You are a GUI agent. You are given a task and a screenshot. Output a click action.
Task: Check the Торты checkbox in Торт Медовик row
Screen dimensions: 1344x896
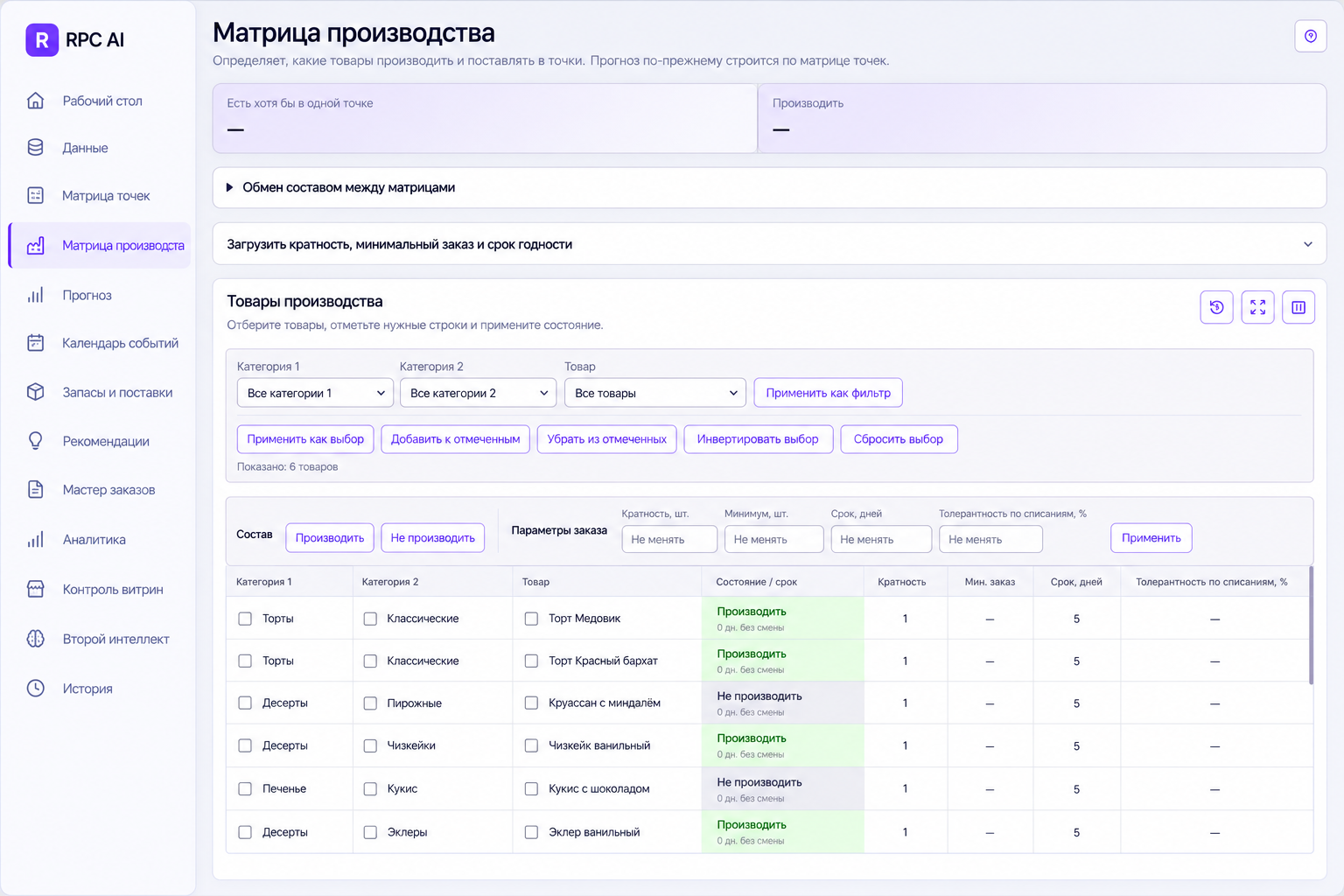point(245,619)
